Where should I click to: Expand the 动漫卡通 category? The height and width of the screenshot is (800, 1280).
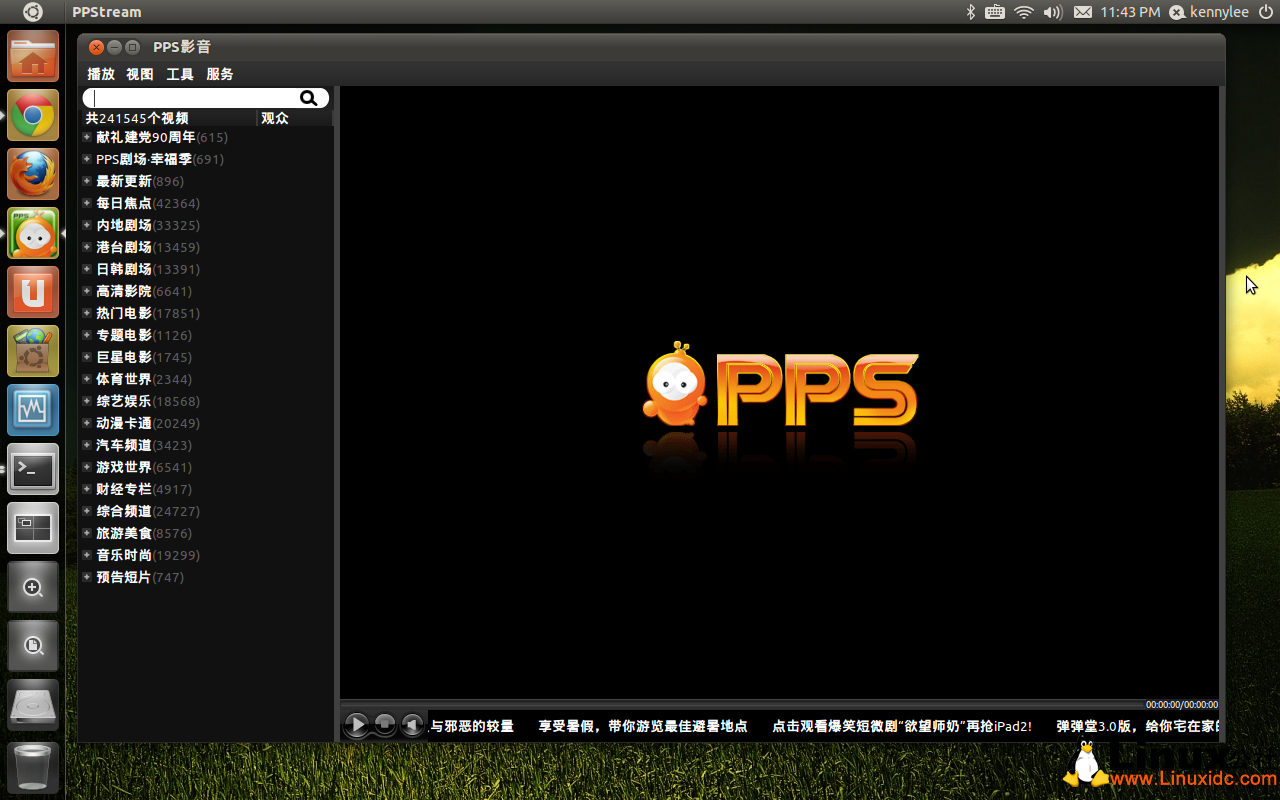click(87, 423)
